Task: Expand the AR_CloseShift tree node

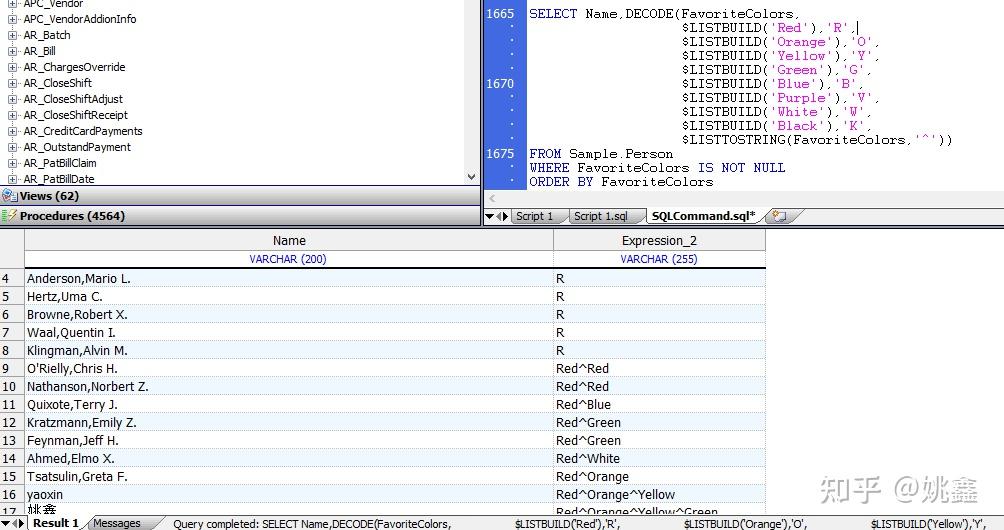Action: pyautogui.click(x=12, y=83)
